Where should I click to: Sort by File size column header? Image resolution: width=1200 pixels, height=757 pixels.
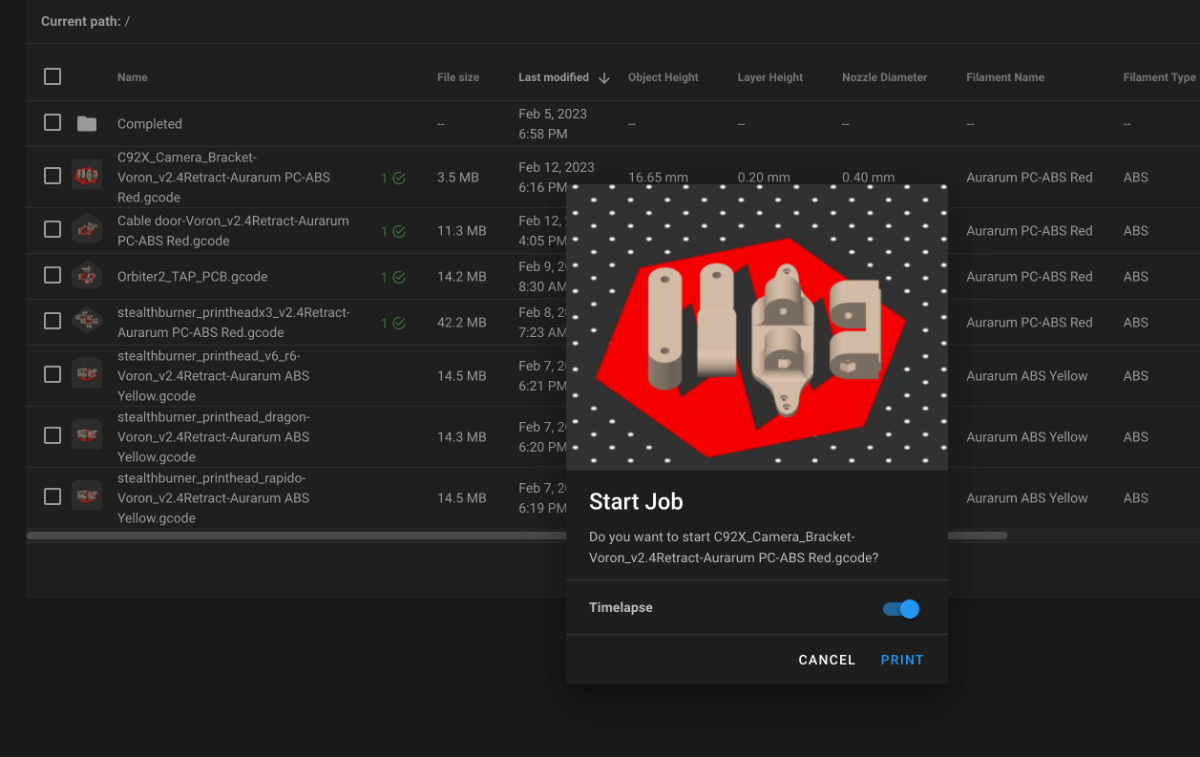[458, 77]
